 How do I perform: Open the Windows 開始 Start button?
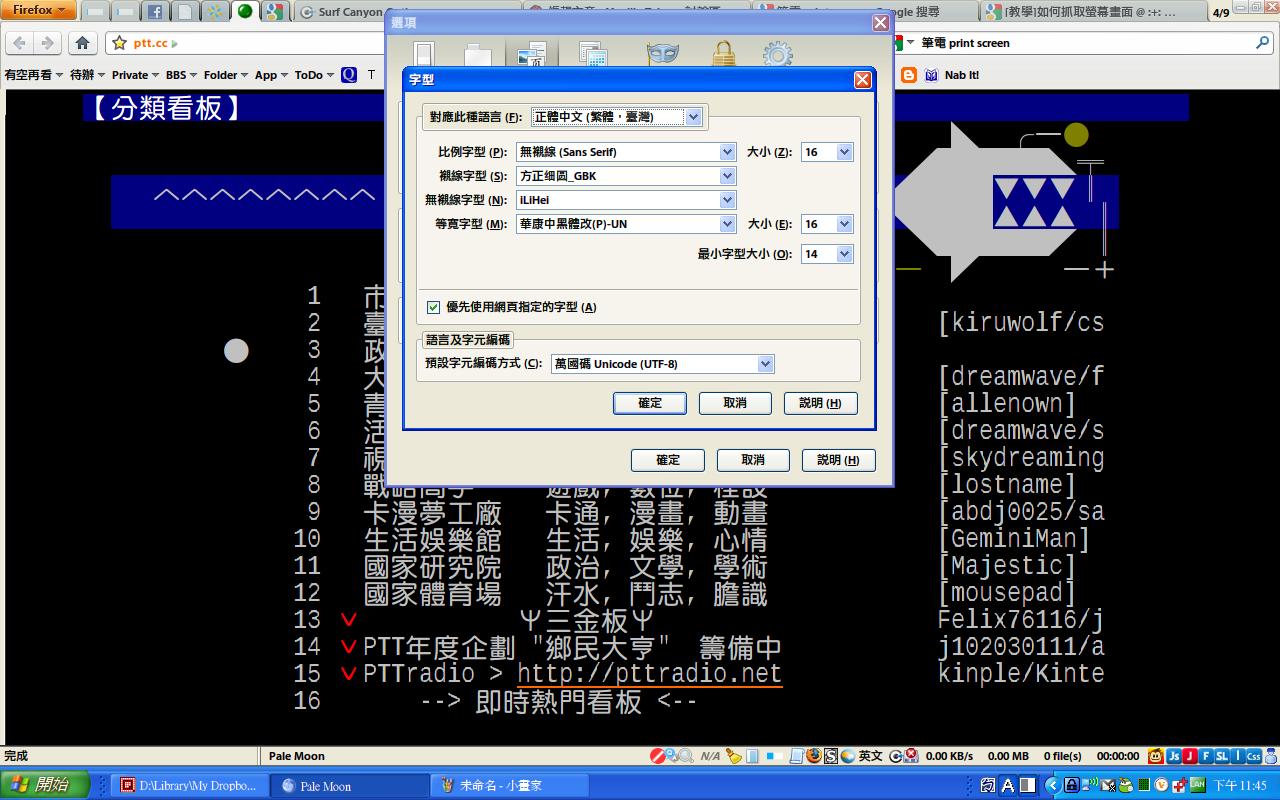pyautogui.click(x=45, y=786)
